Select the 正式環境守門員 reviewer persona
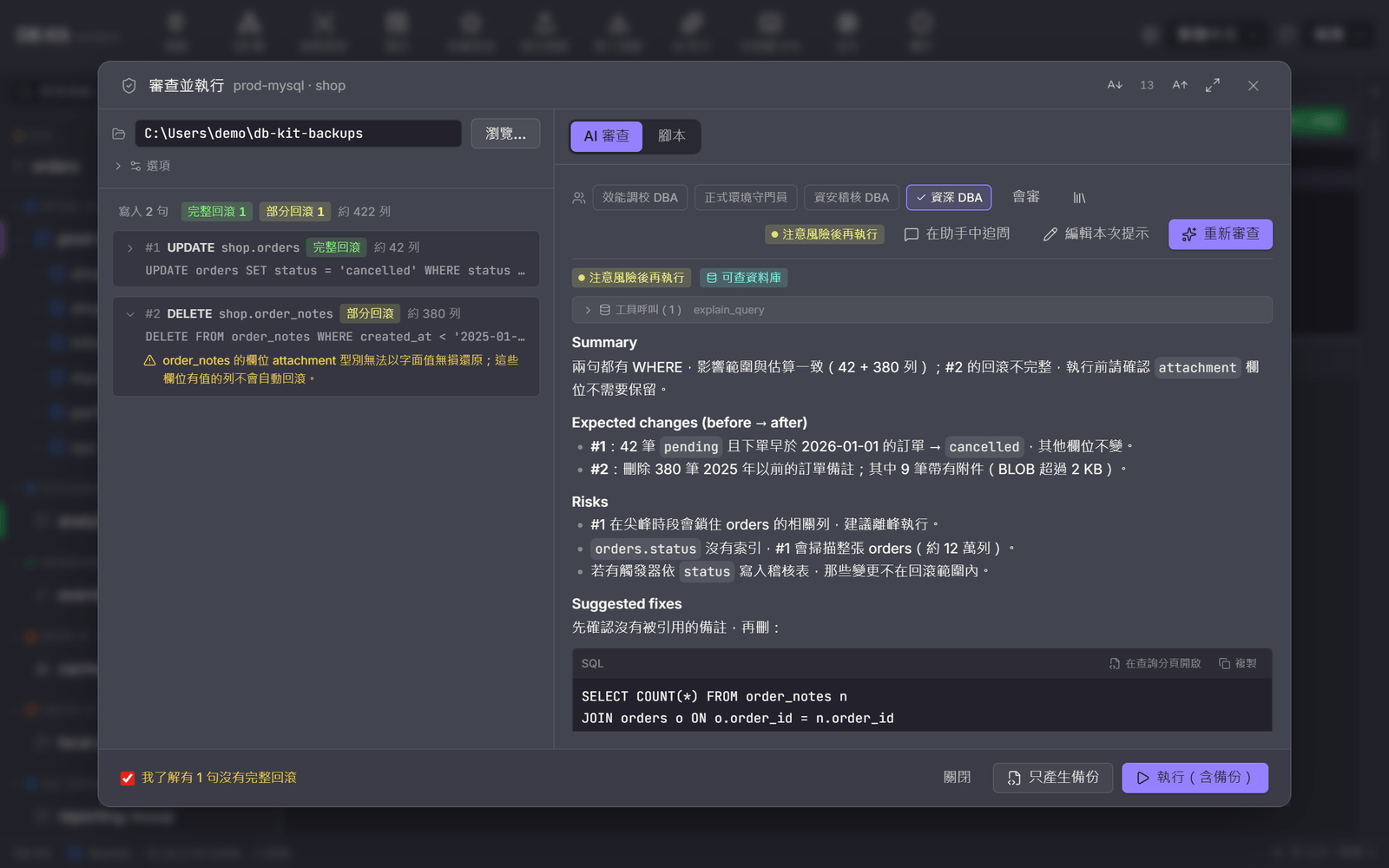The width and height of the screenshot is (1389, 868). (745, 198)
